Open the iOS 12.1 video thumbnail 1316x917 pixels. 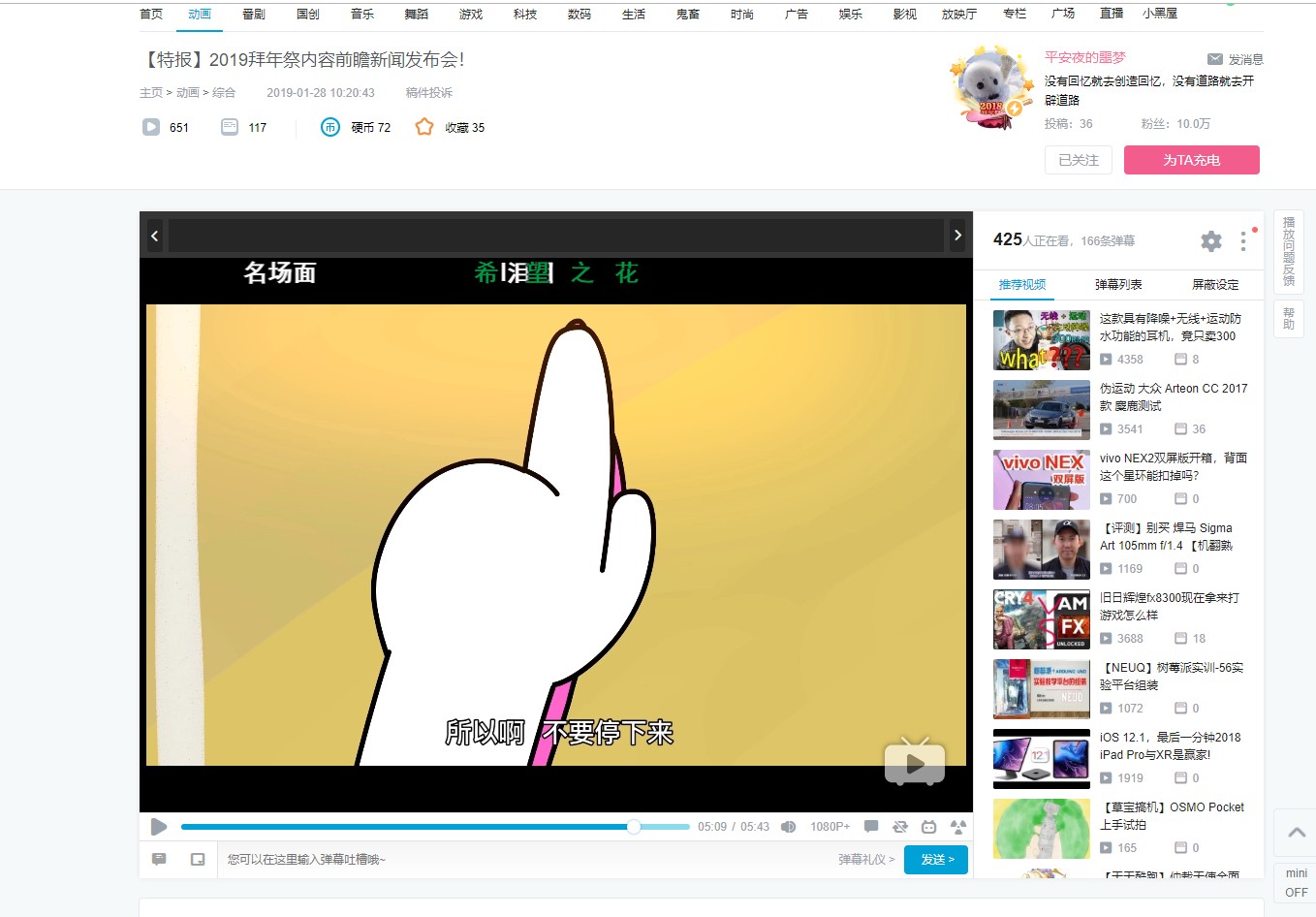click(x=1042, y=759)
